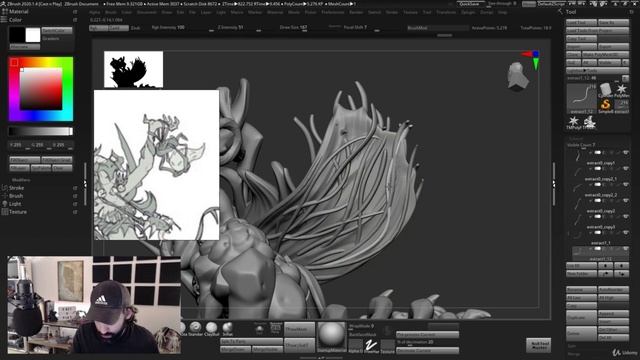Expand the Brush palette section

pos(16,196)
